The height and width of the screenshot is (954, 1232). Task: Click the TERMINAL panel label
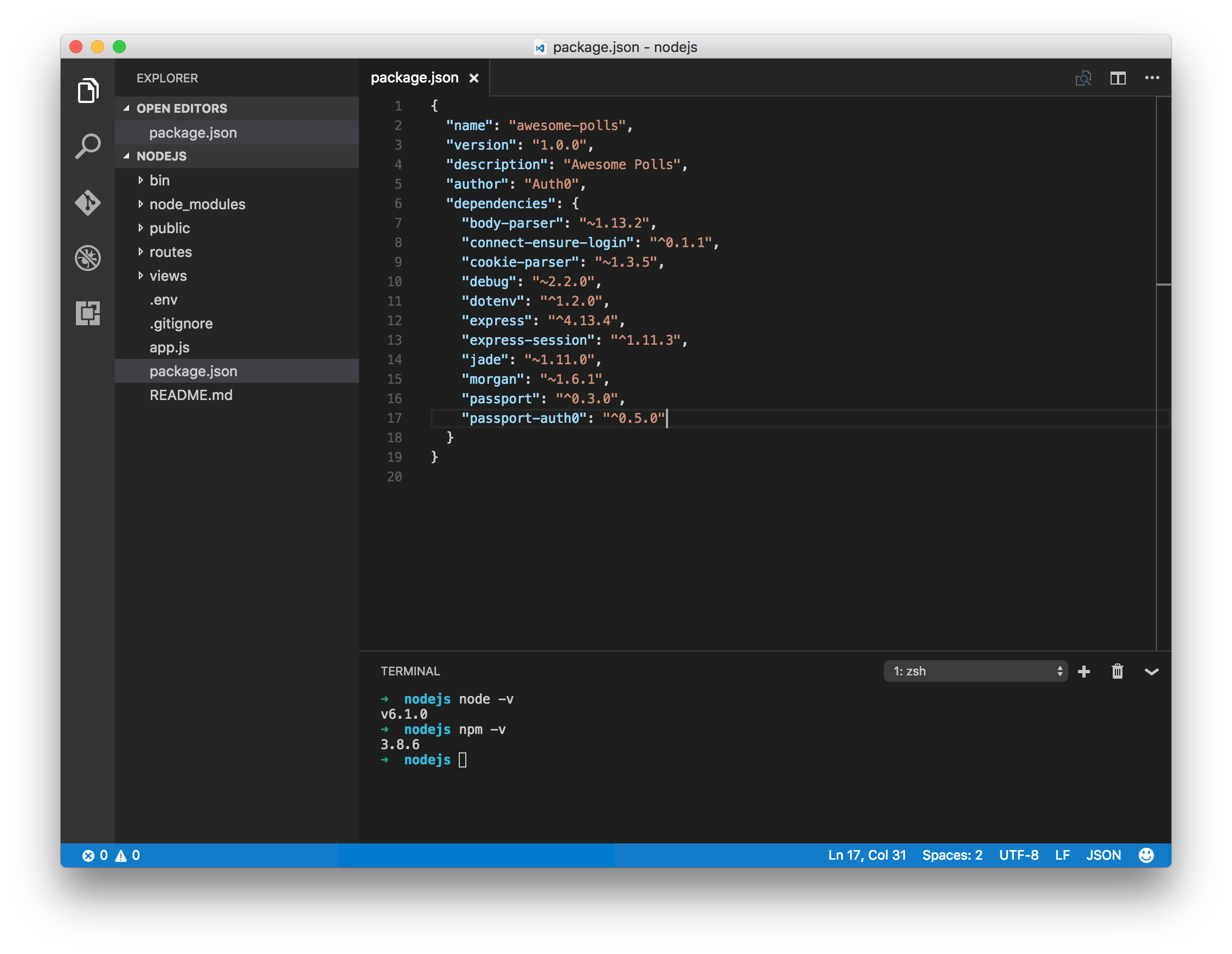(x=410, y=671)
